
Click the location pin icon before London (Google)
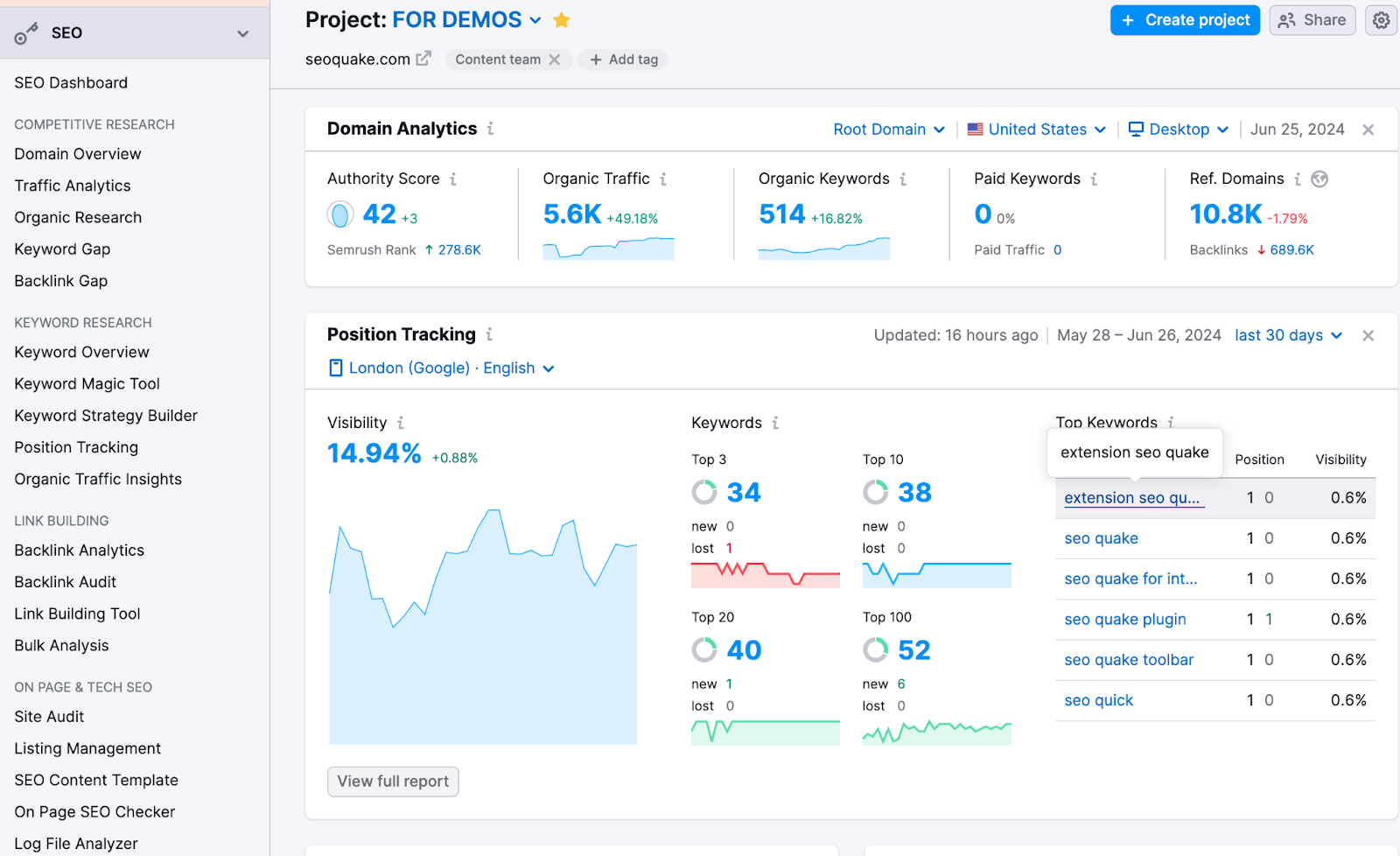pos(335,368)
